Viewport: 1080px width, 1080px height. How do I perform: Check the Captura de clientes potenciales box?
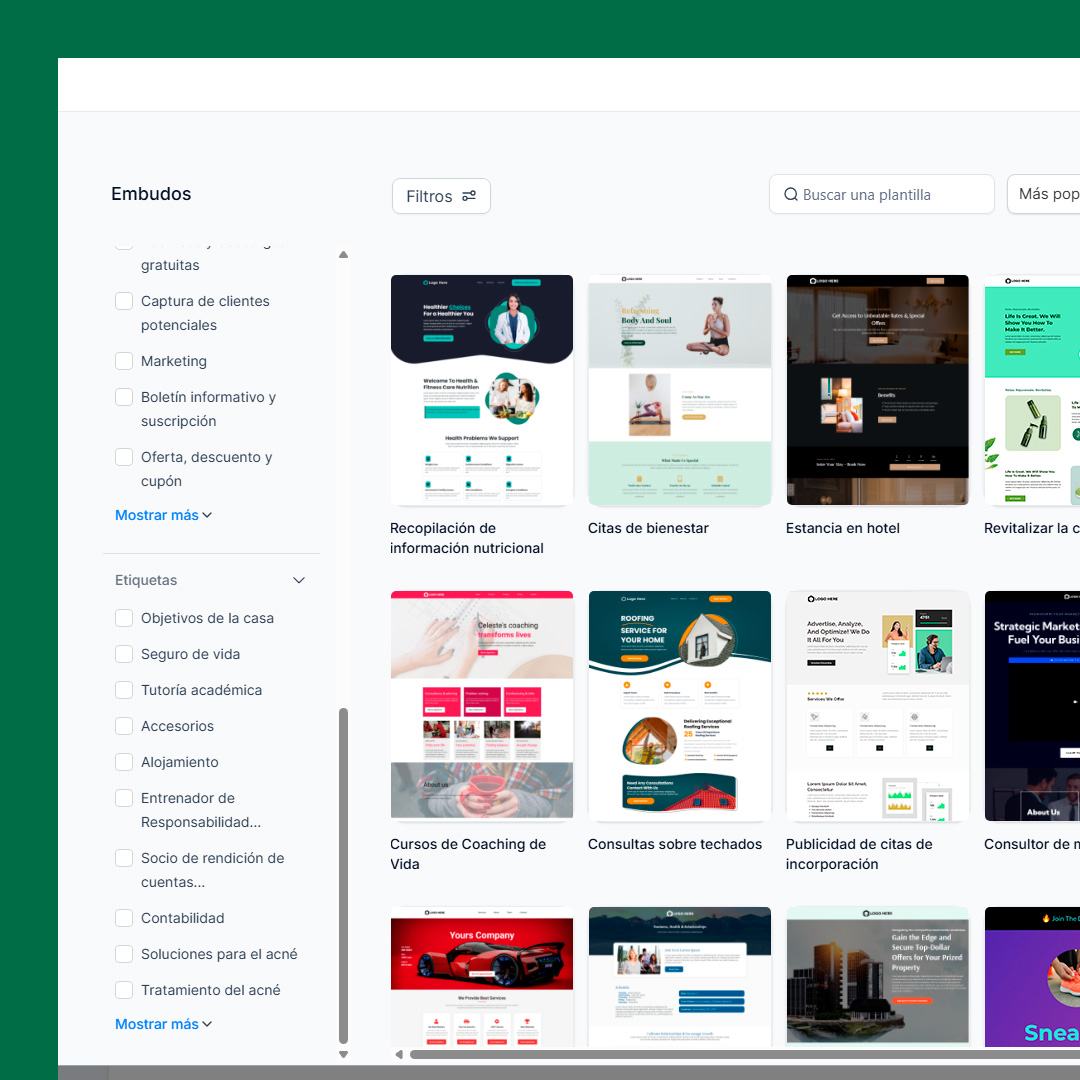tap(124, 301)
